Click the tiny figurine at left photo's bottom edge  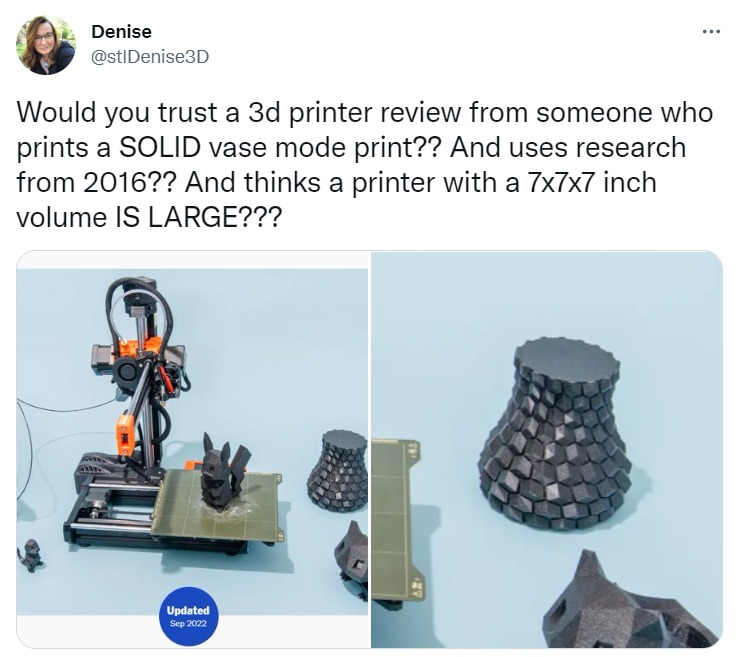tap(29, 556)
